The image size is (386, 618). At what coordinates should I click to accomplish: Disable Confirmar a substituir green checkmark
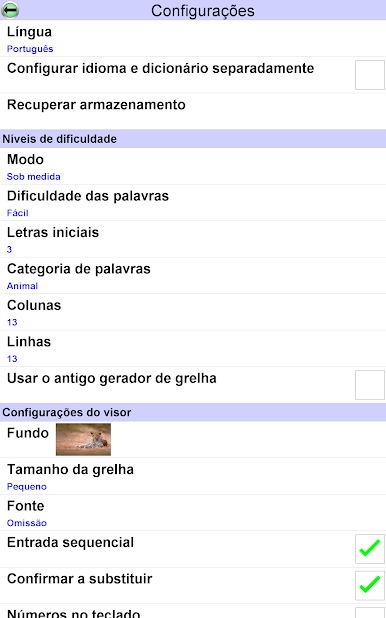[x=369, y=585]
